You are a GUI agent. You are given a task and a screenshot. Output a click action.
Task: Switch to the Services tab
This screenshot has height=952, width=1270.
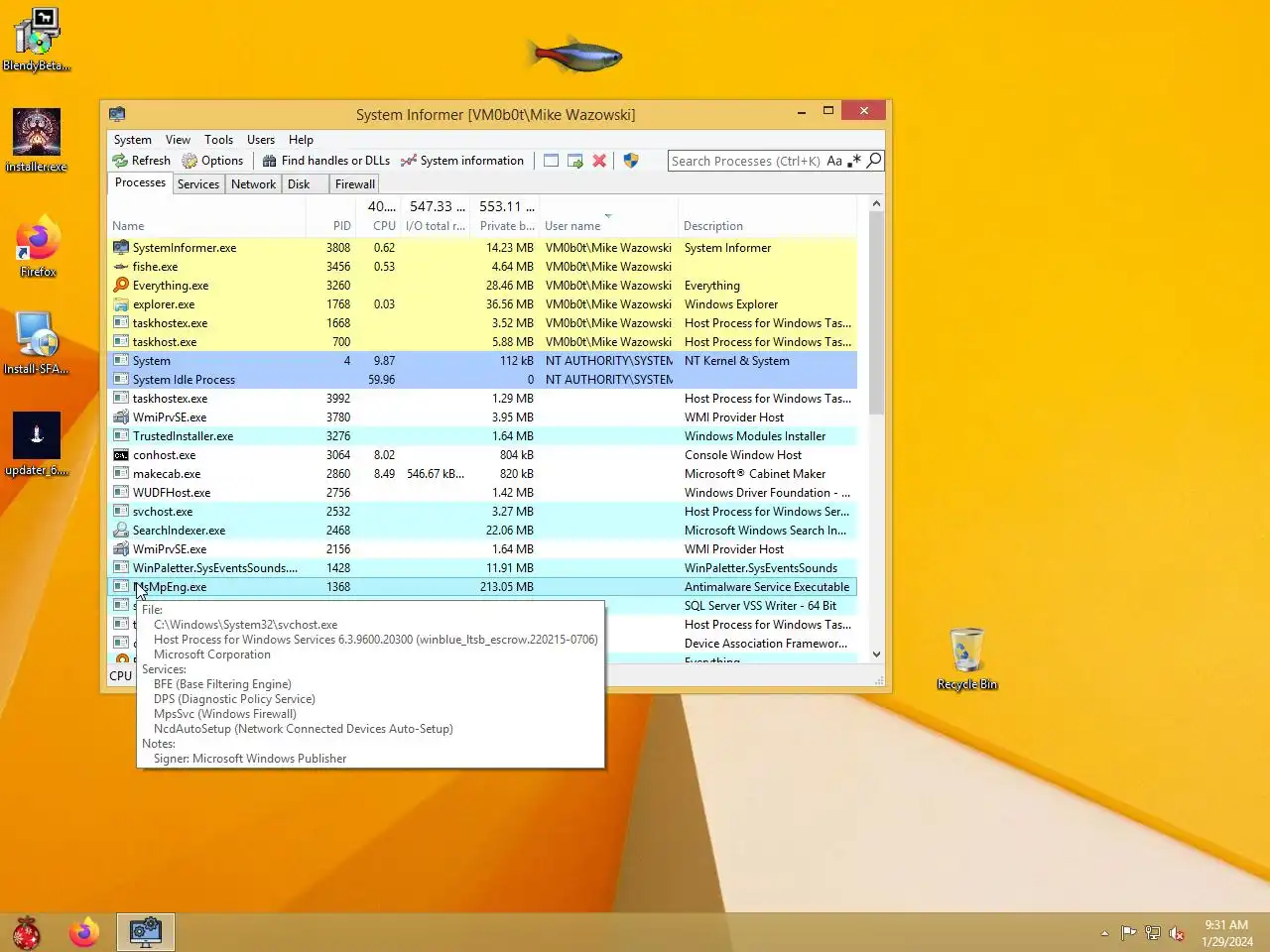(198, 184)
